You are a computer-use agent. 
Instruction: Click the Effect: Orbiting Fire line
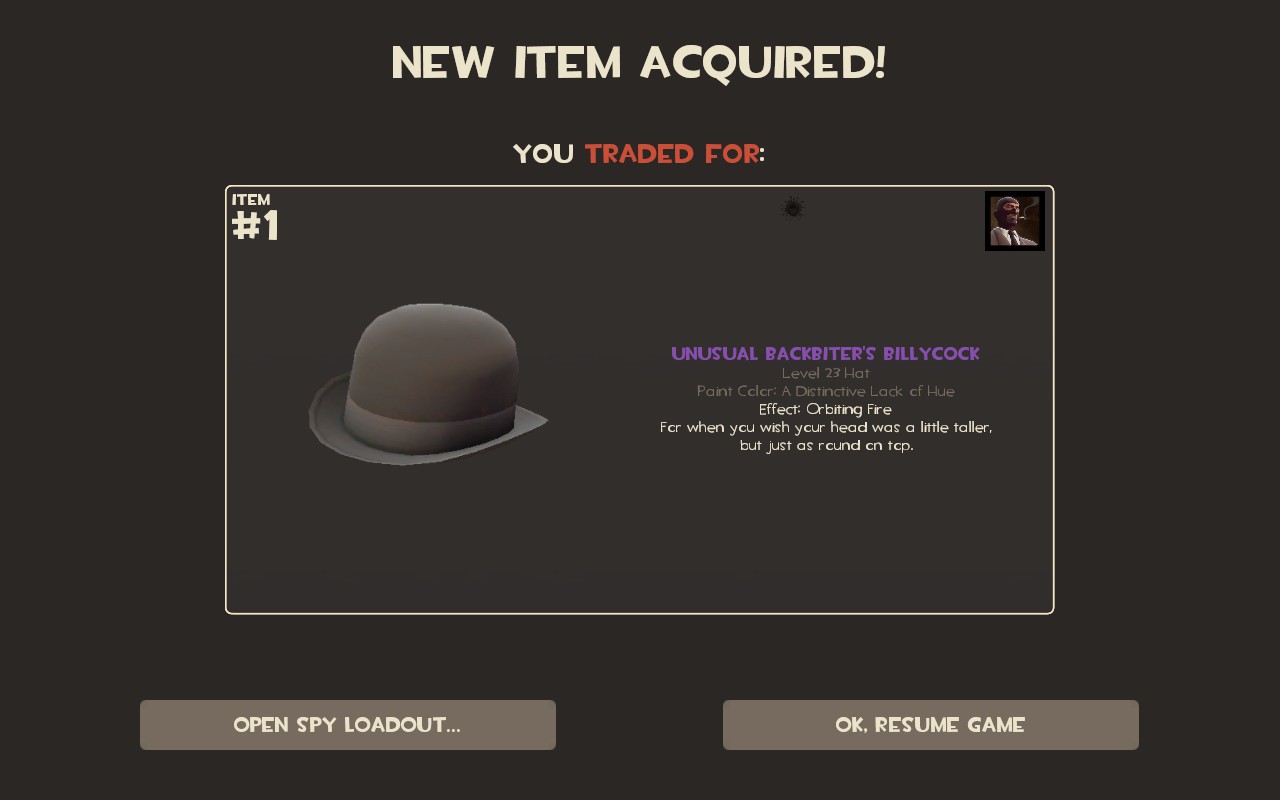[x=826, y=409]
